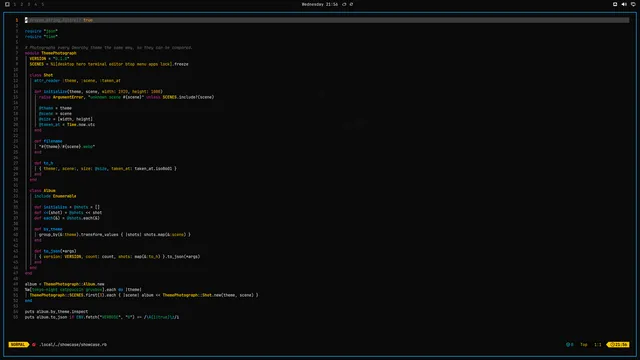The image size is (640, 360).
Task: Click the def by_theme line
Action: click(48, 229)
